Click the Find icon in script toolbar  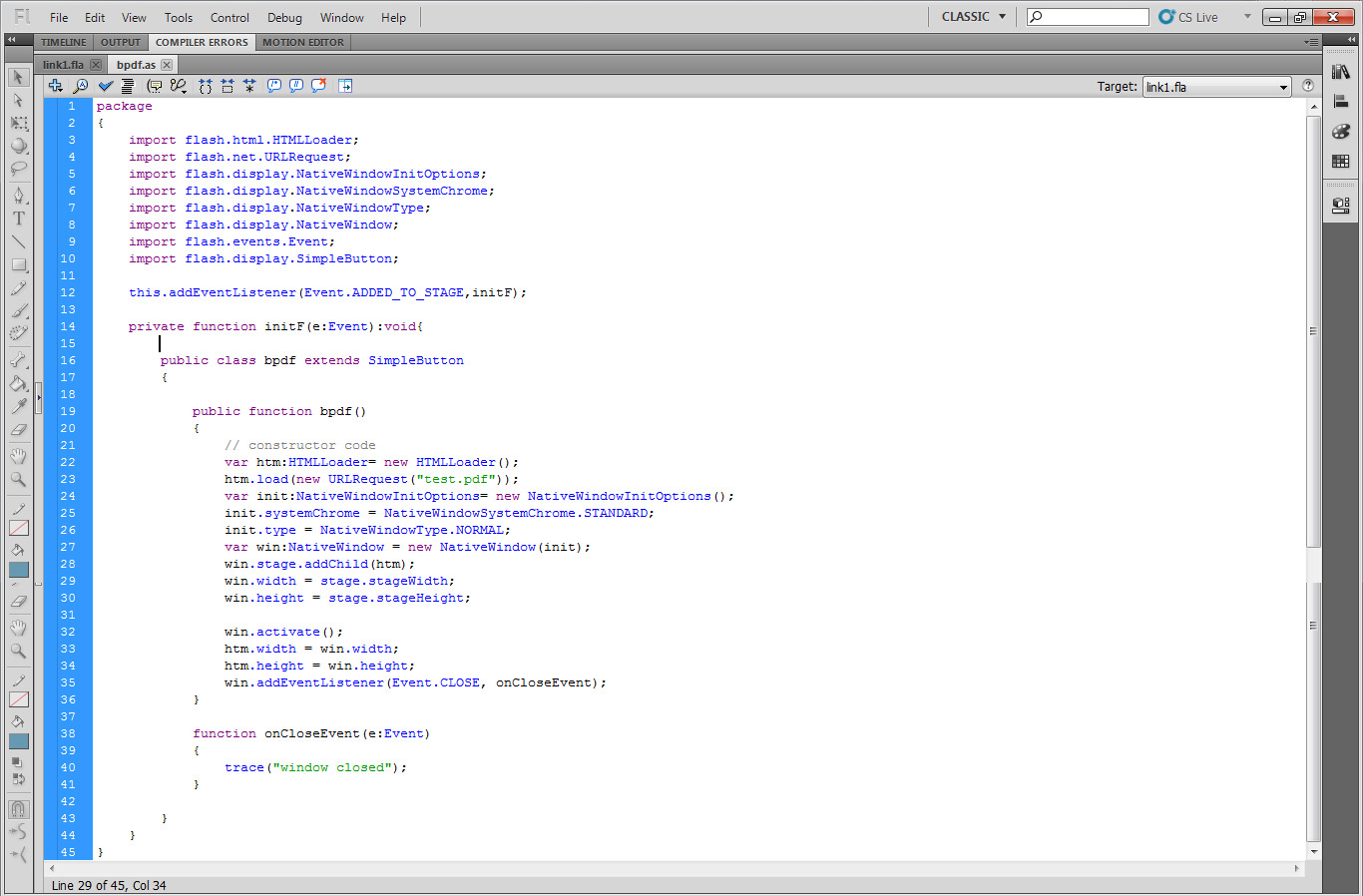pos(81,86)
